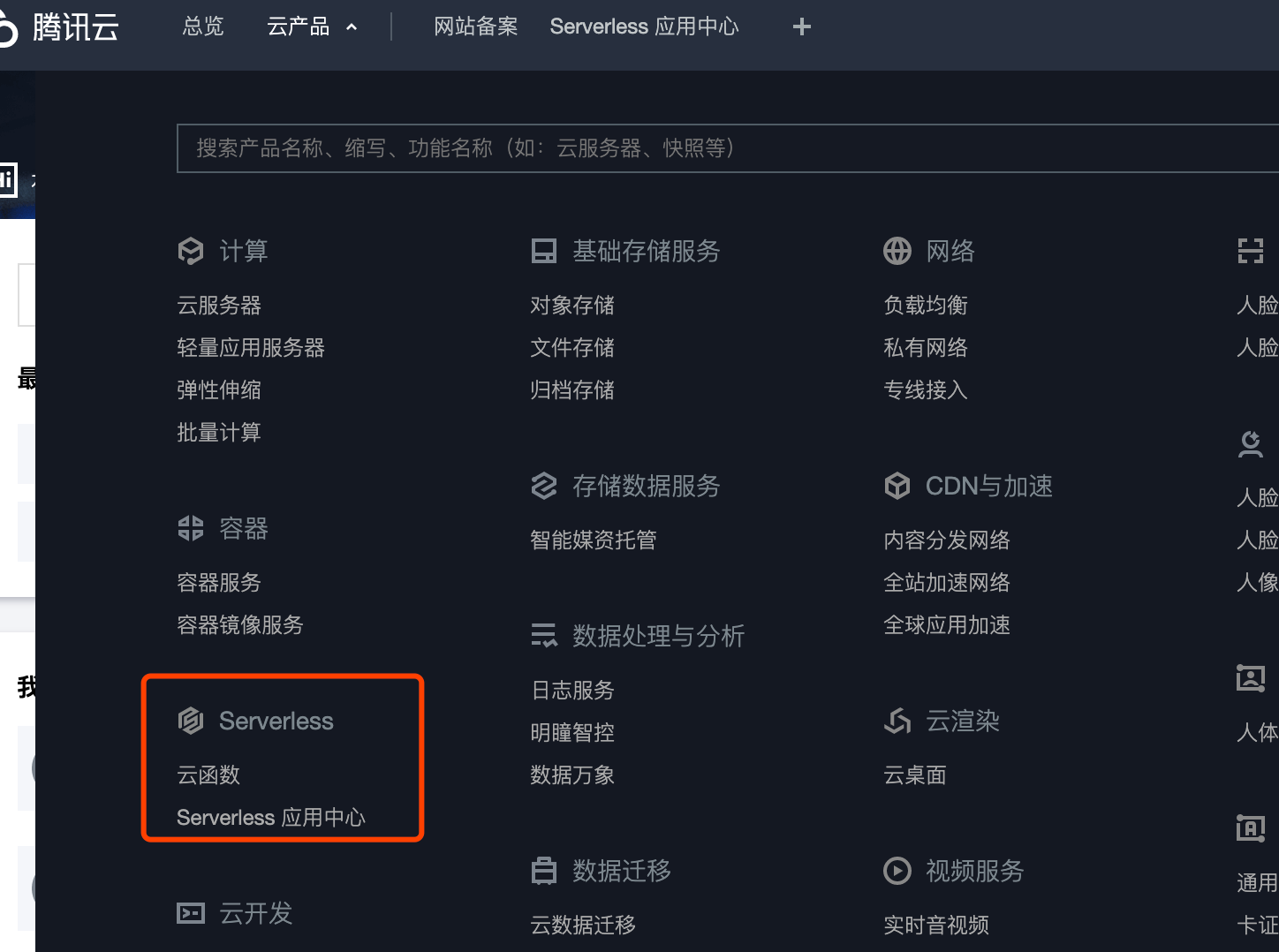Collapse the 云产品 products dropdown
Image resolution: width=1279 pixels, height=952 pixels.
(312, 26)
